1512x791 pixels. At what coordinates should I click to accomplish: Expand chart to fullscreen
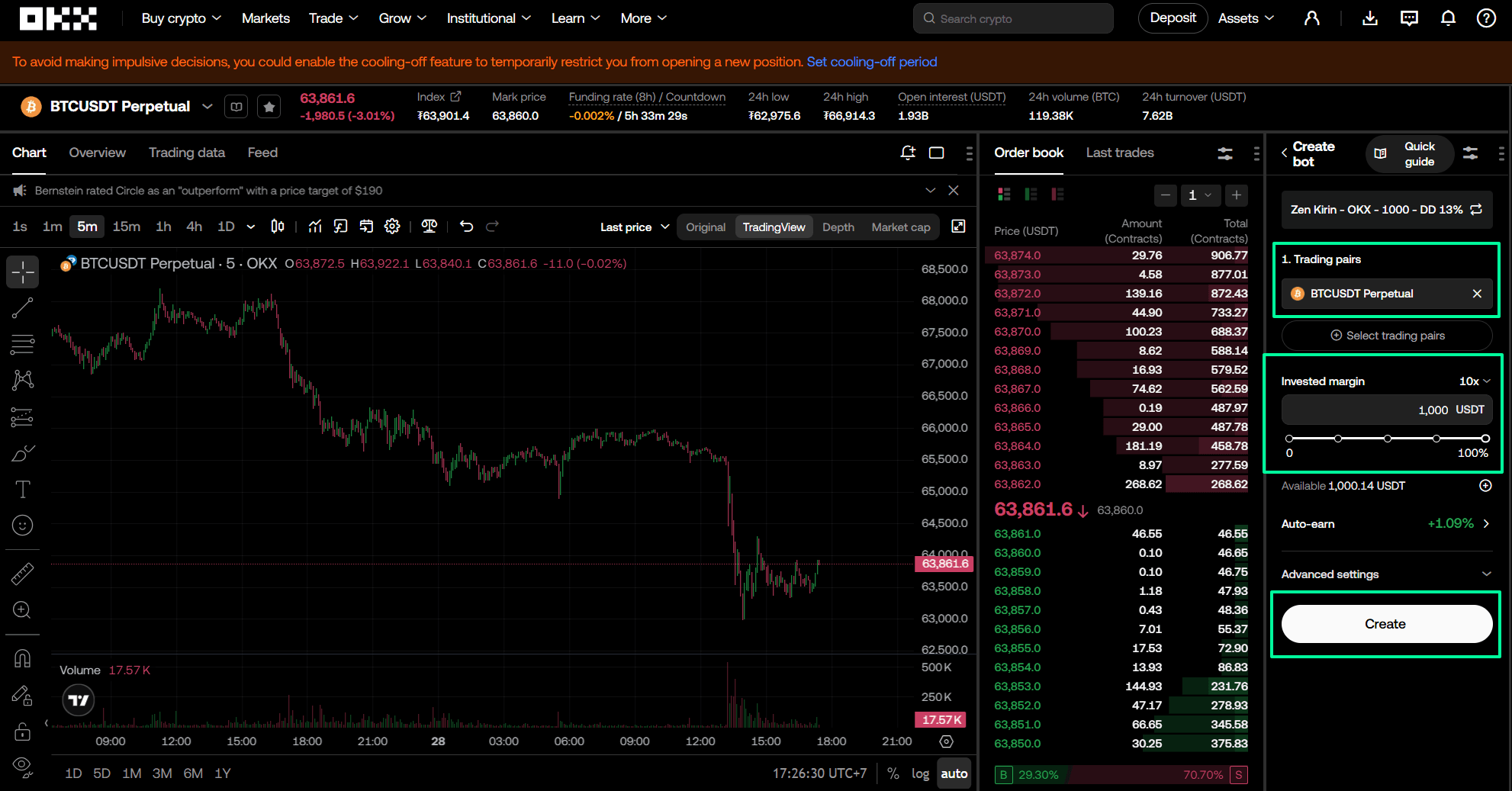[x=958, y=227]
